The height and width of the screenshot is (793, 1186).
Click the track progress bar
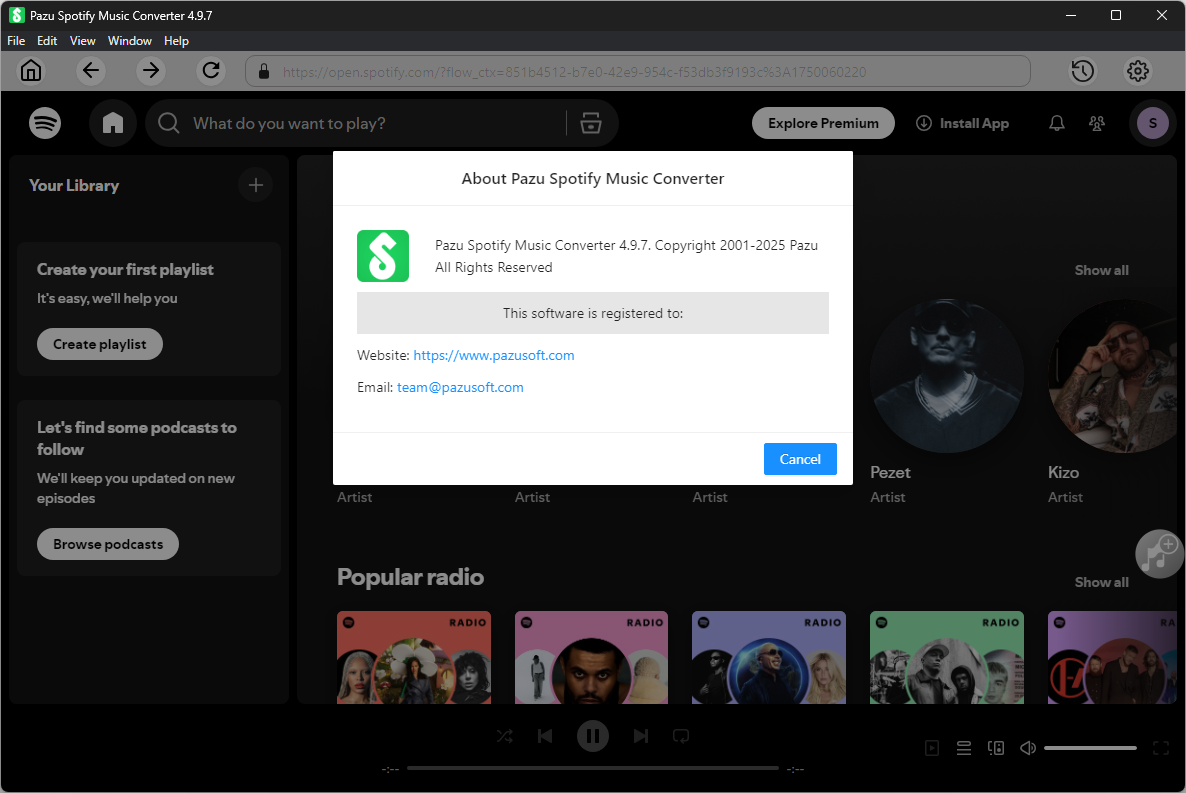[593, 768]
